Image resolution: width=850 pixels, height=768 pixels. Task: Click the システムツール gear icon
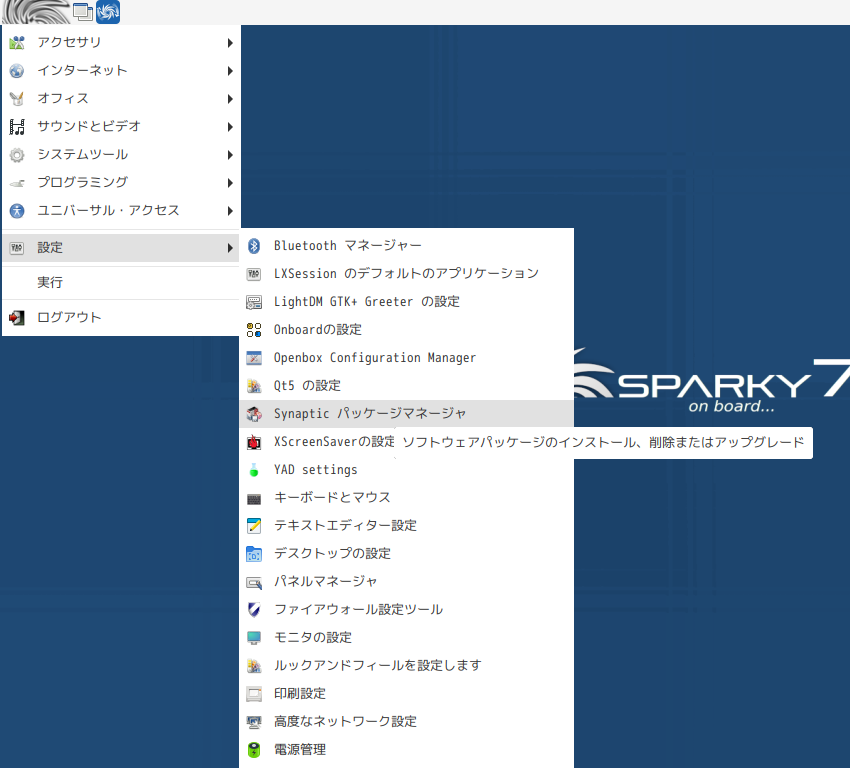(x=17, y=155)
